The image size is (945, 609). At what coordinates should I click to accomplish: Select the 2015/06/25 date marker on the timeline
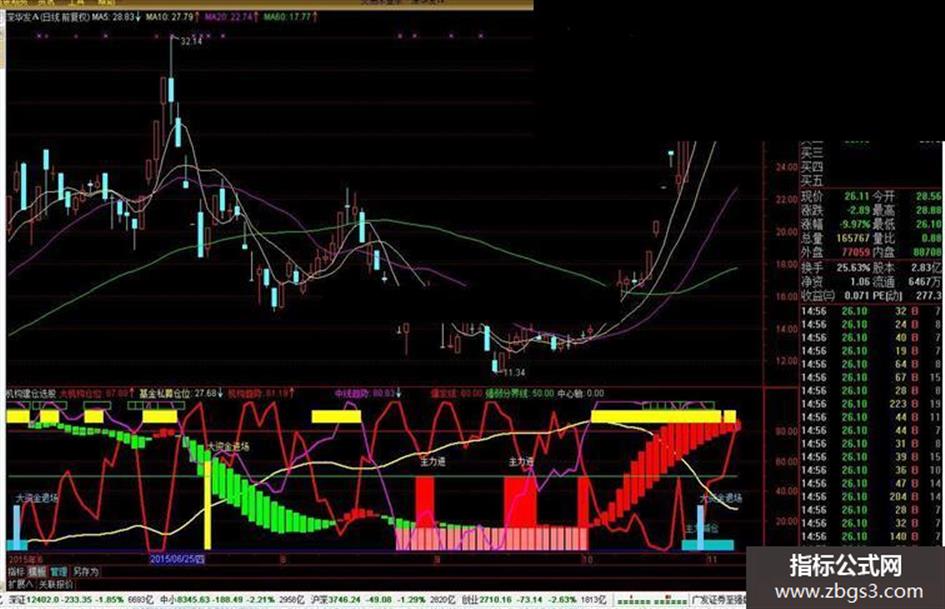[x=178, y=559]
